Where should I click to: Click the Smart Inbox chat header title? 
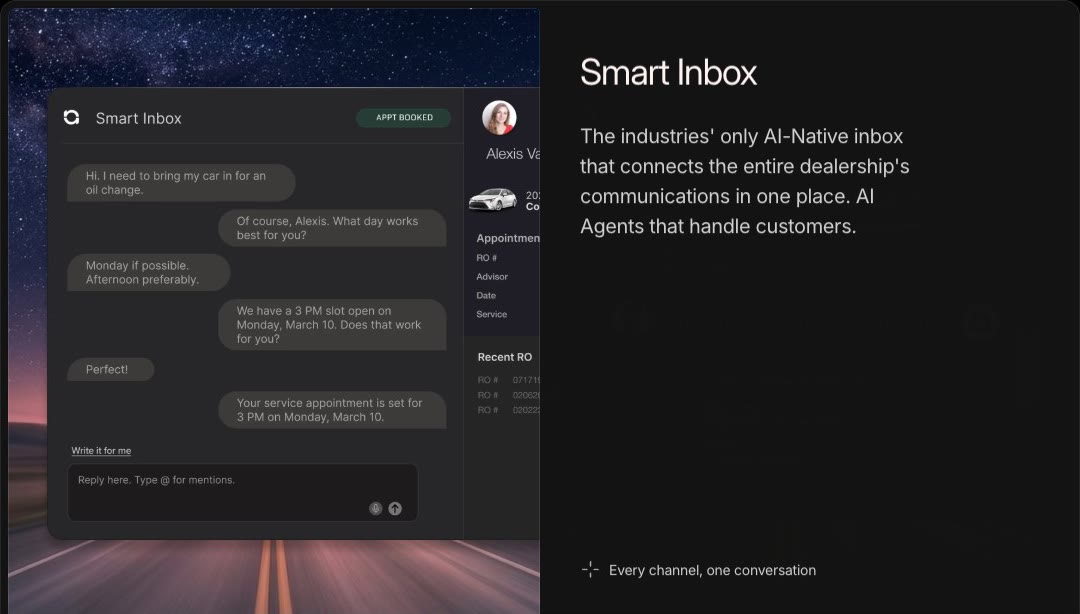tap(138, 119)
